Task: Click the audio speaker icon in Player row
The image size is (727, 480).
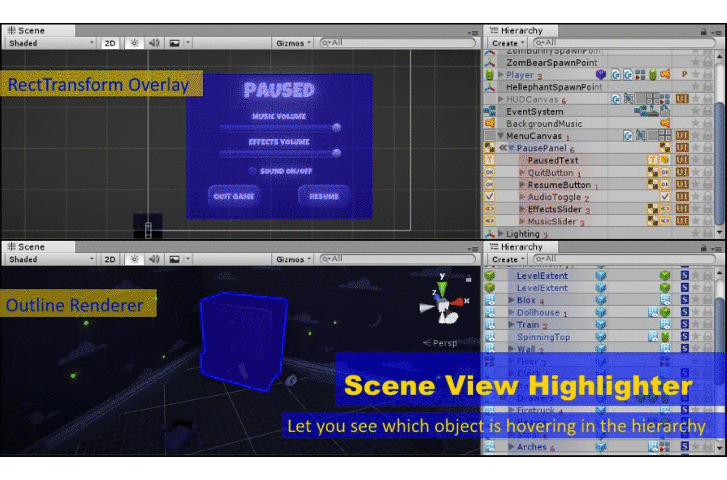Action: click(665, 75)
